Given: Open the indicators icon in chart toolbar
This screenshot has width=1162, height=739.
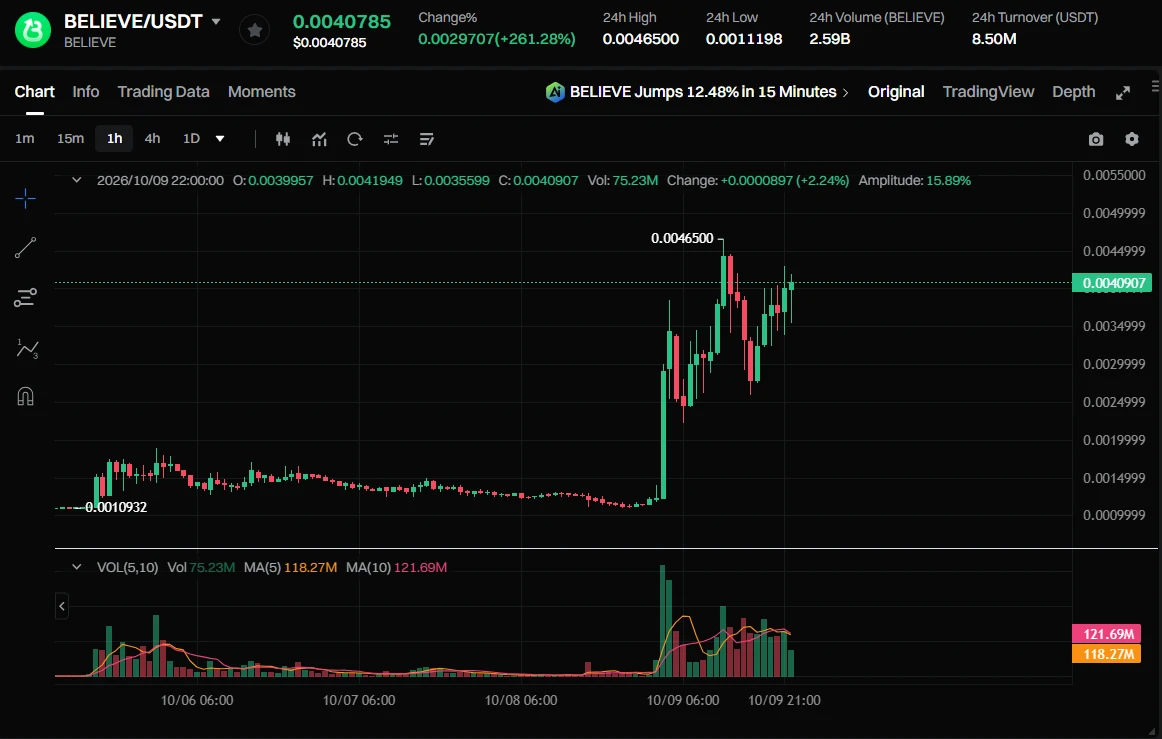Looking at the screenshot, I should tap(319, 139).
